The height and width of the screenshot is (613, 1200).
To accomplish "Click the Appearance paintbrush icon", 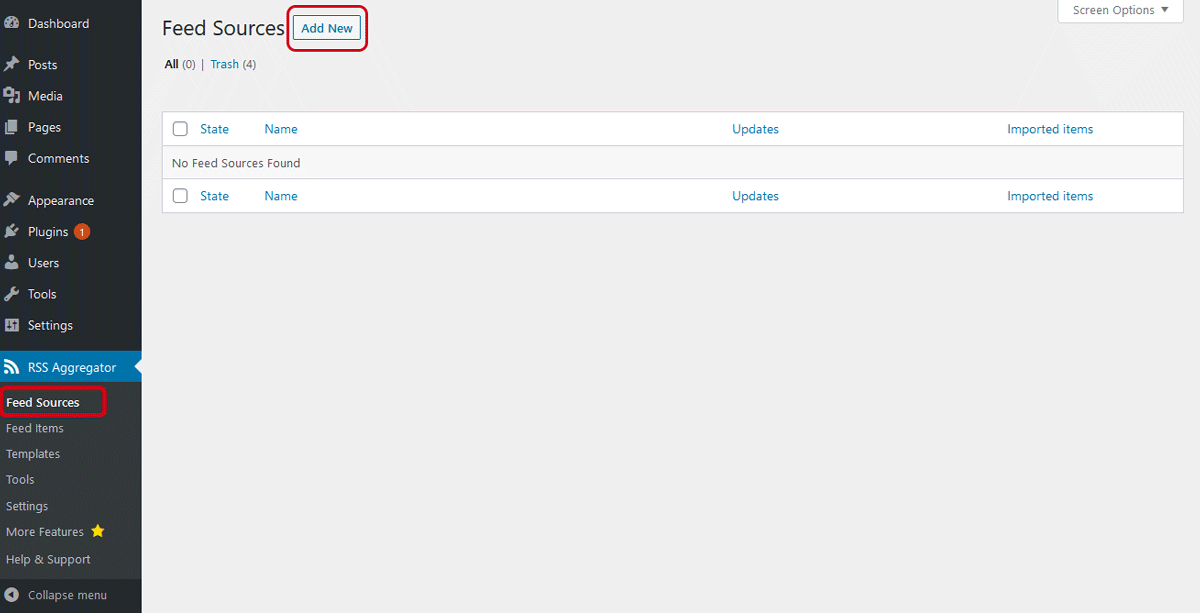I will click(x=12, y=200).
